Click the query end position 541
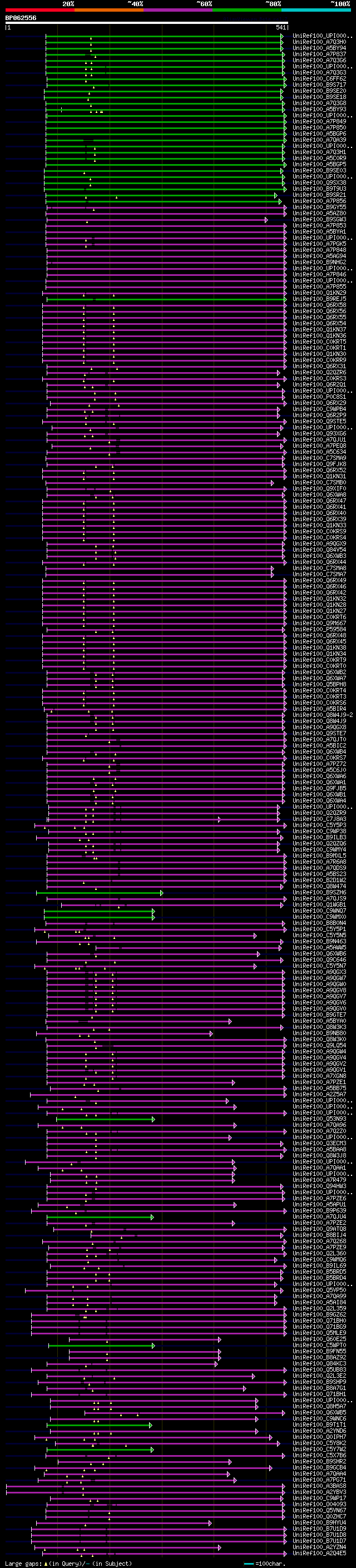Viewport: 356px width, 1568px height. 281,27
